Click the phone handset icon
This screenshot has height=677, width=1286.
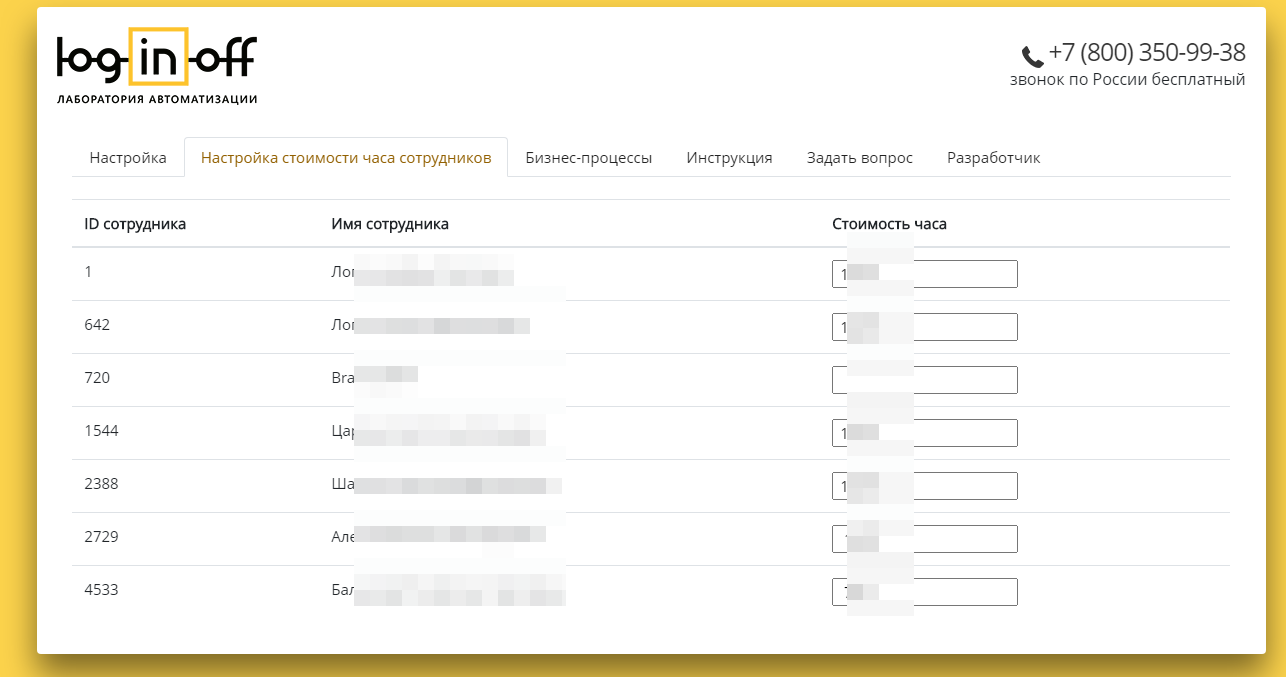[x=1032, y=56]
